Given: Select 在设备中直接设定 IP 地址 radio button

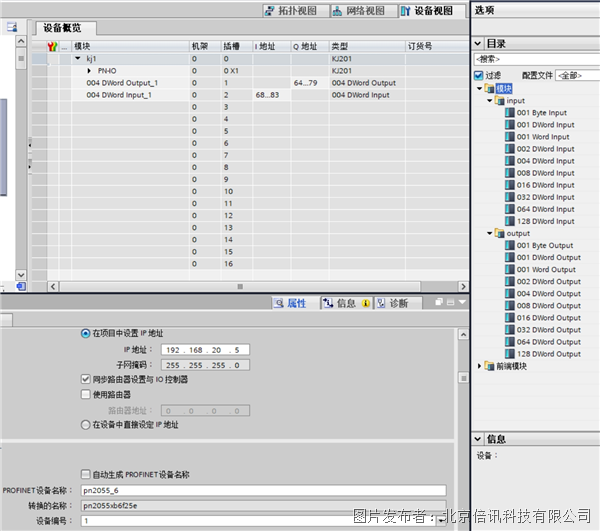Looking at the screenshot, I should click(85, 425).
